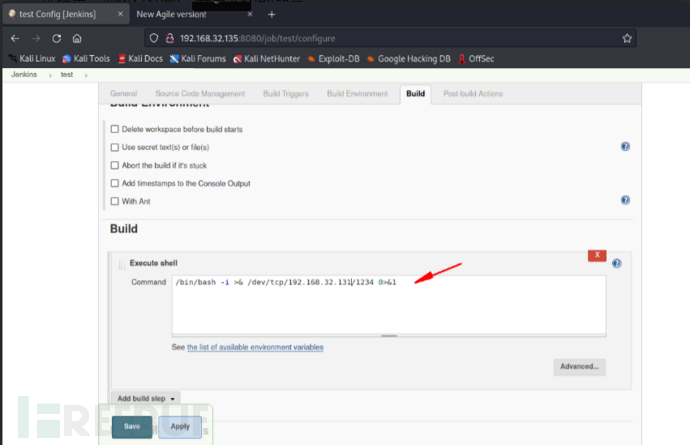Grab the Execute shell drag handle
The image size is (690, 445).
click(x=122, y=264)
